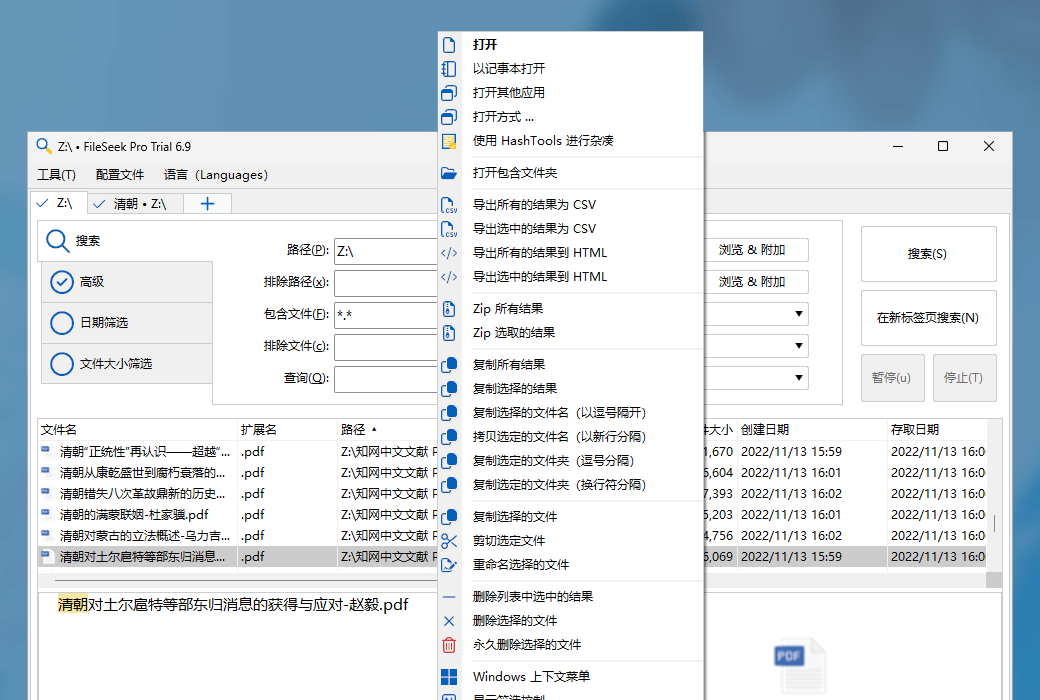
Task: Click the icon beside 打开其他应用
Action: tap(449, 93)
